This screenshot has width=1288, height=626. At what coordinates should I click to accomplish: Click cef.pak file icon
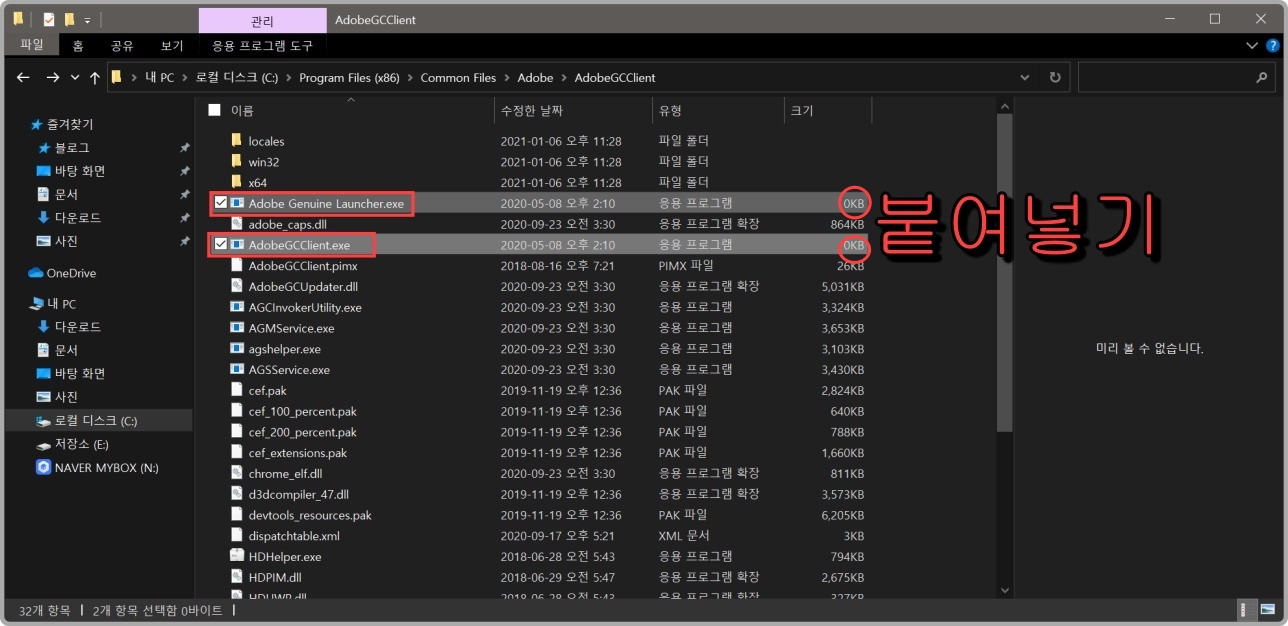[x=237, y=391]
